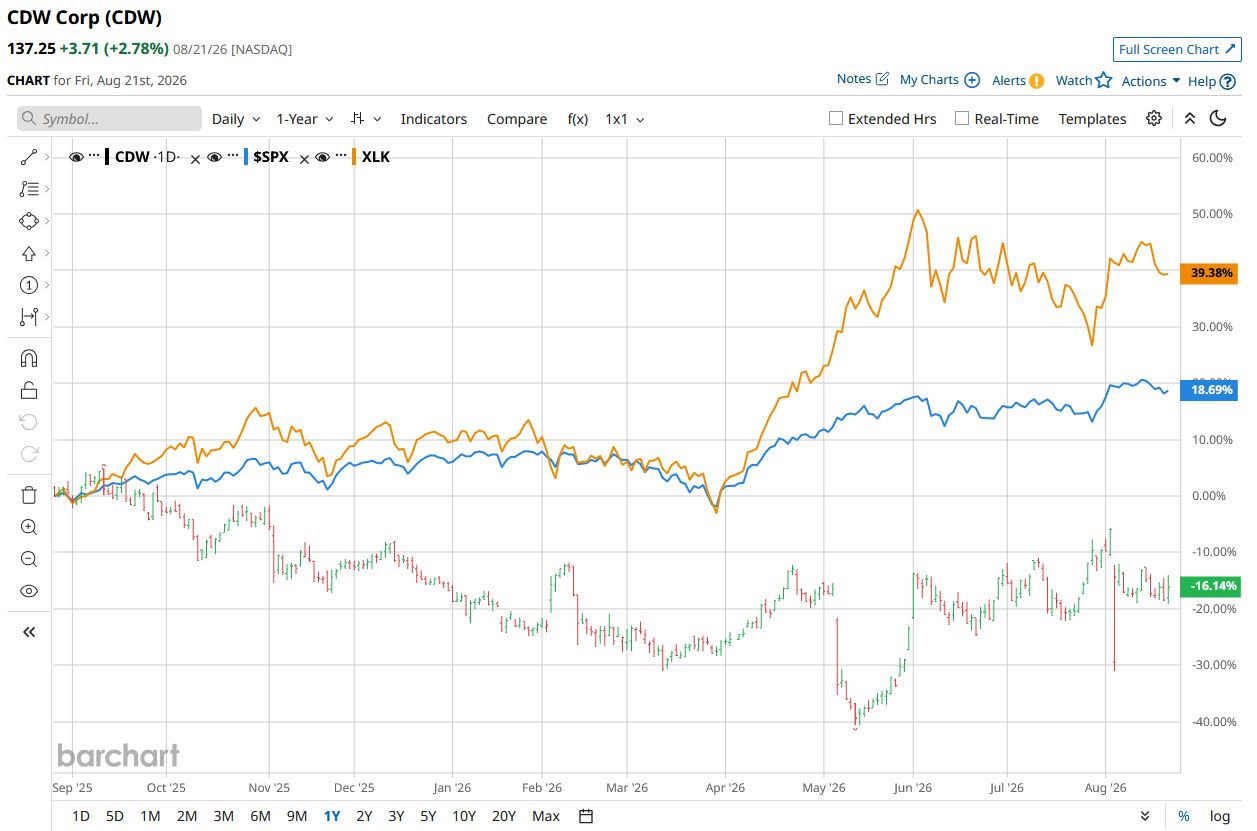Select the numbered circle annotation tool

[28, 285]
